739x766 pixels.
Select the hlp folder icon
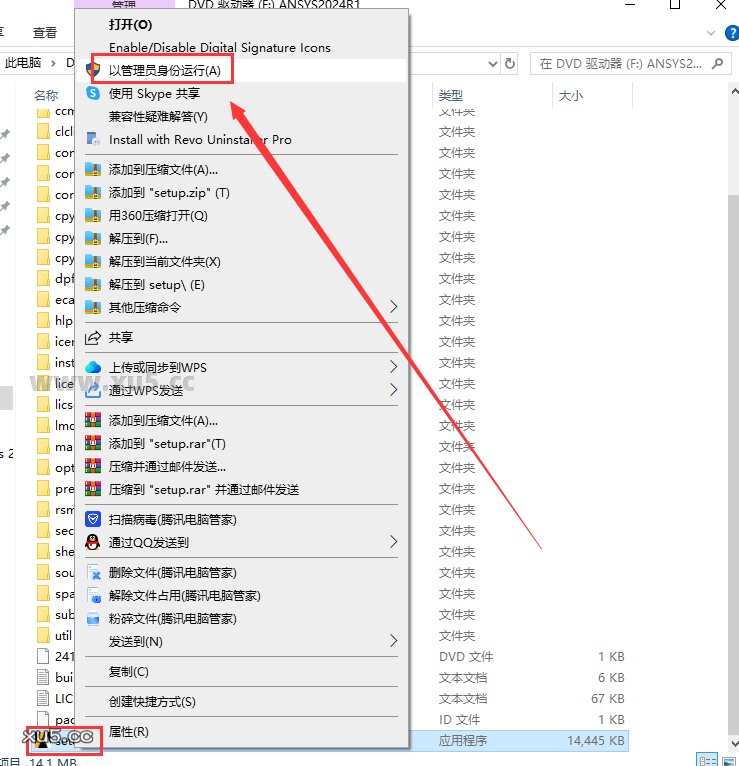(43, 320)
